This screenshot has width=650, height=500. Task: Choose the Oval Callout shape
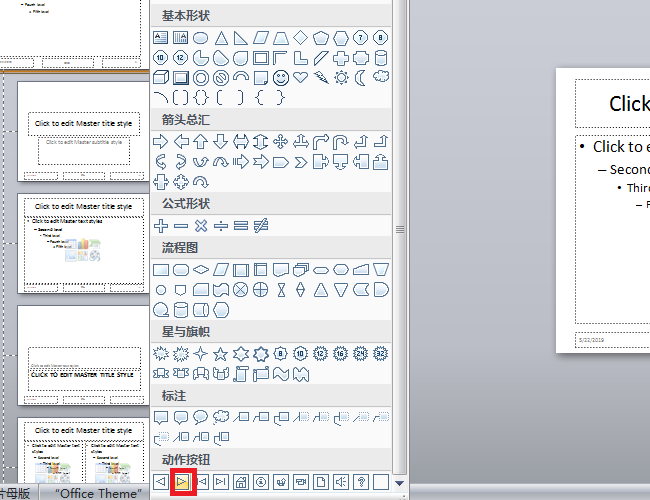pyautogui.click(x=201, y=417)
